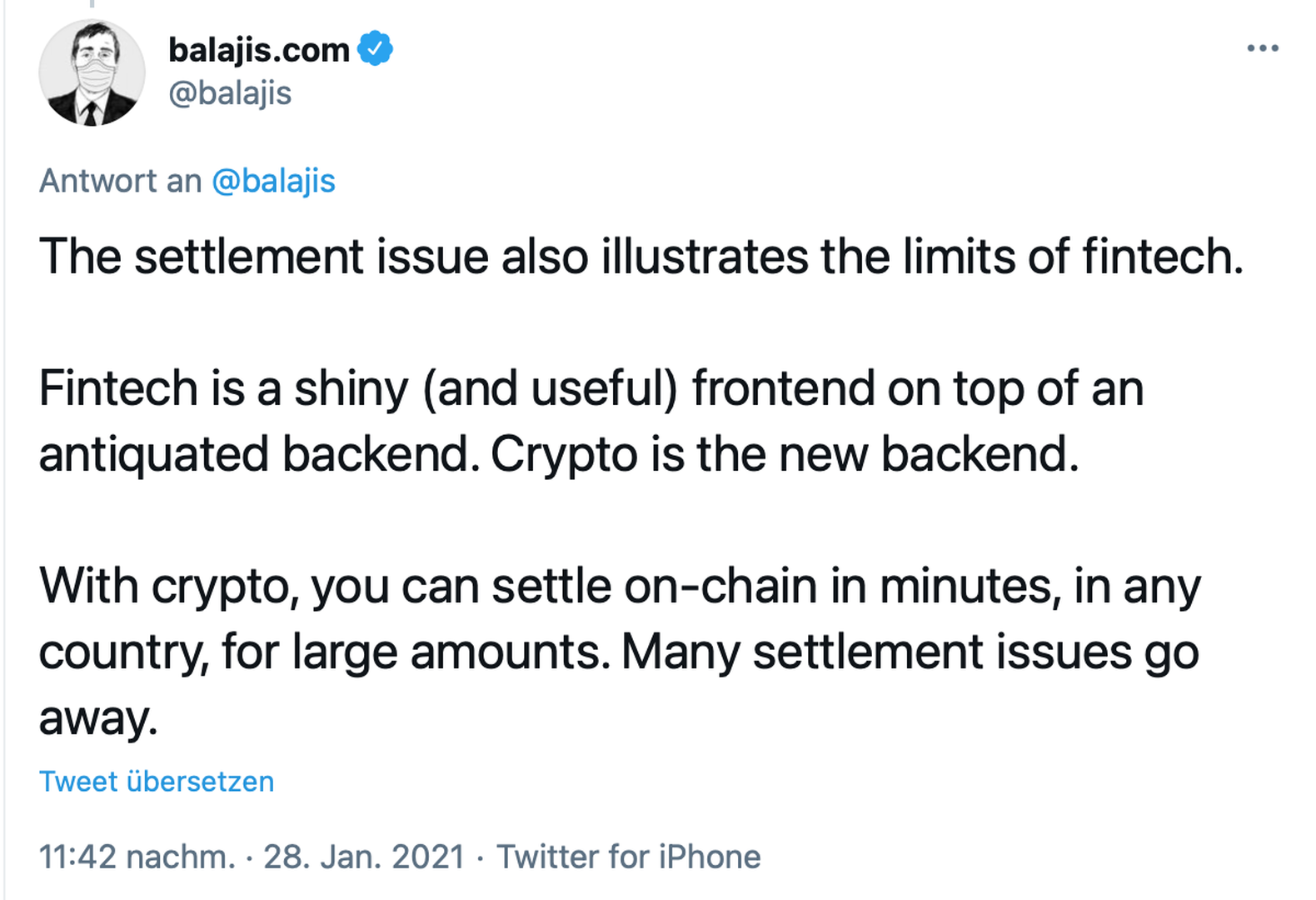The height and width of the screenshot is (900, 1316).
Task: Click the tweet's first line about settlement issue
Action: 641,256
